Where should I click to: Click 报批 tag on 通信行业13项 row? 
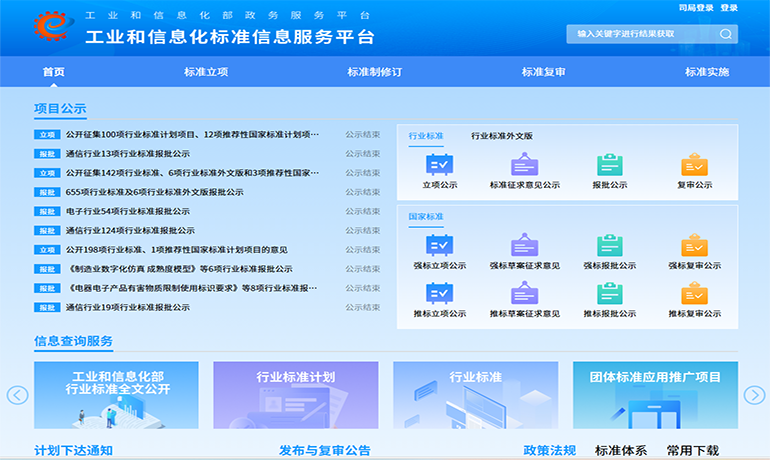click(x=47, y=154)
